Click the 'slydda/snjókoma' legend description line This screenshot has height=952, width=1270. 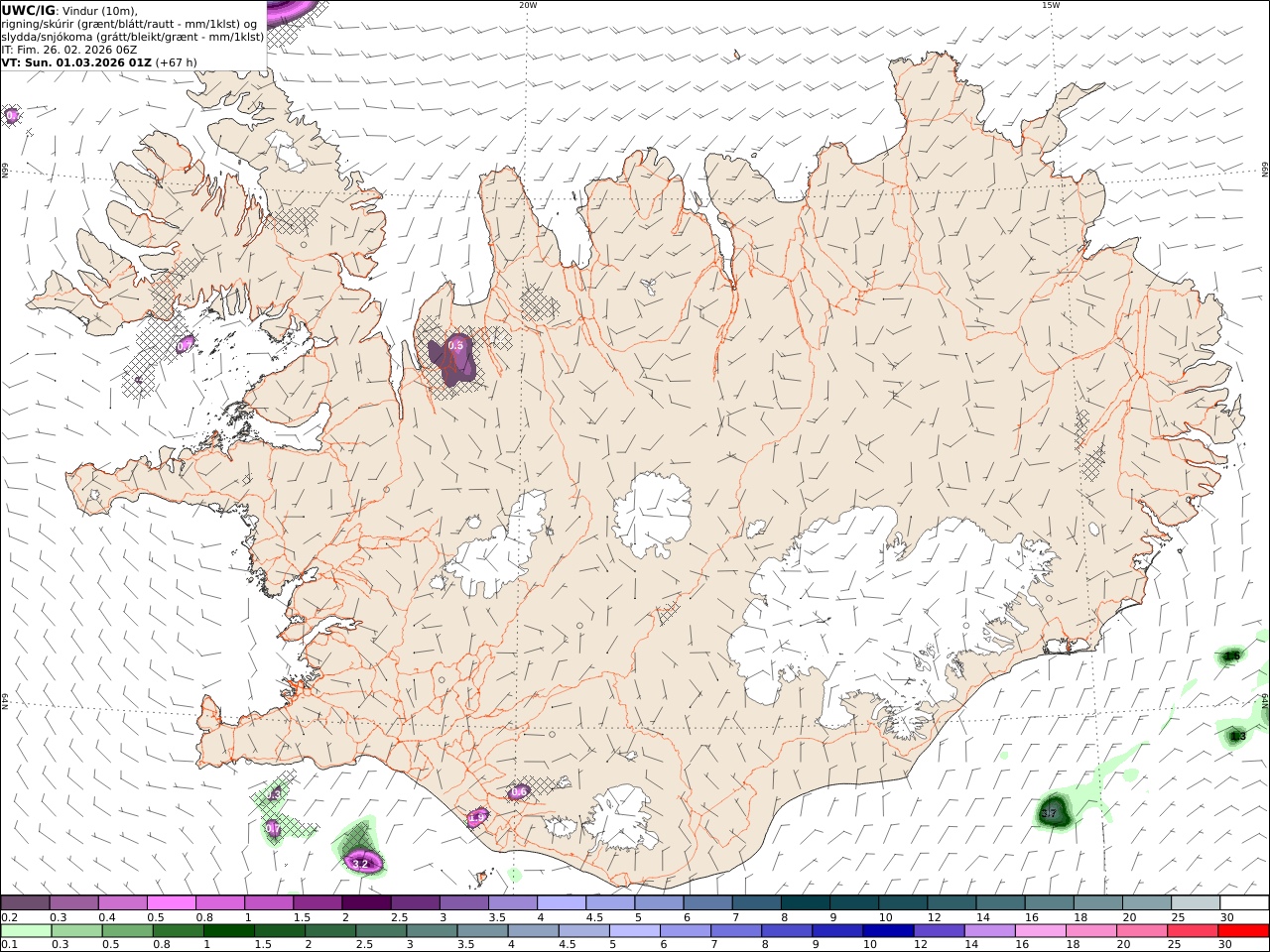(133, 37)
